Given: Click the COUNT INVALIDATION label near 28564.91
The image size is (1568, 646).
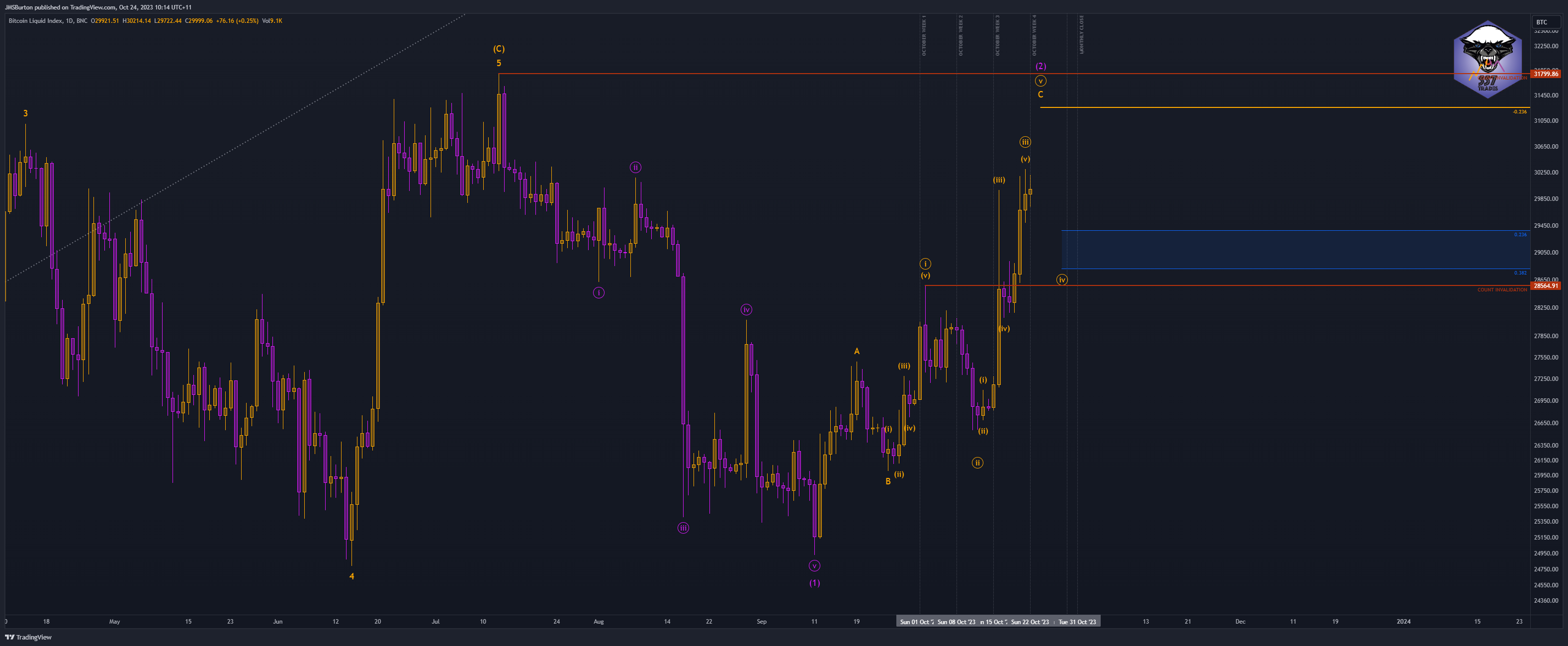Looking at the screenshot, I should (1502, 290).
